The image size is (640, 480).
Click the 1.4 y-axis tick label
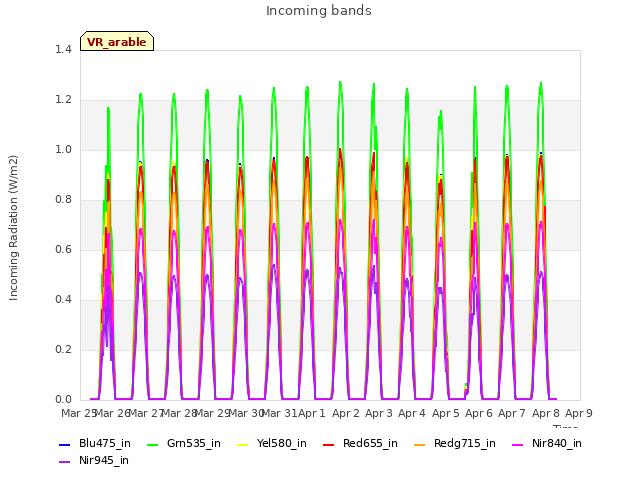(x=63, y=49)
